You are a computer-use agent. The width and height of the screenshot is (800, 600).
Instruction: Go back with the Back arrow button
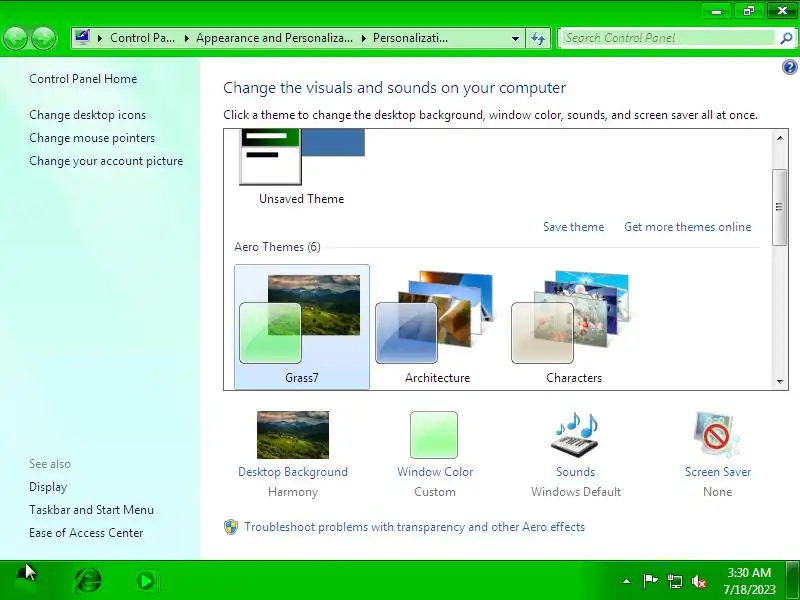(x=15, y=38)
